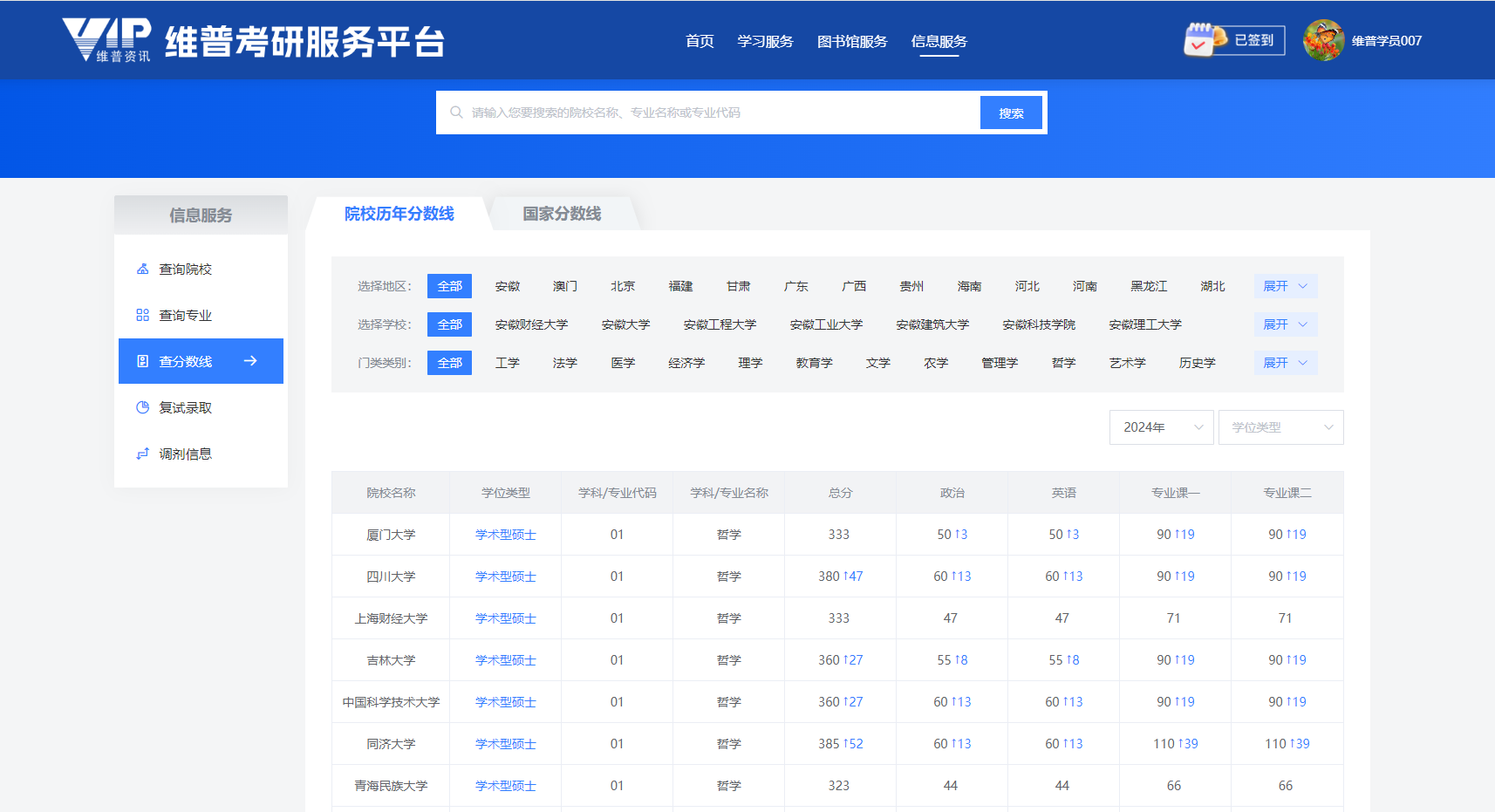Click the 搜索 button

pos(1011,113)
